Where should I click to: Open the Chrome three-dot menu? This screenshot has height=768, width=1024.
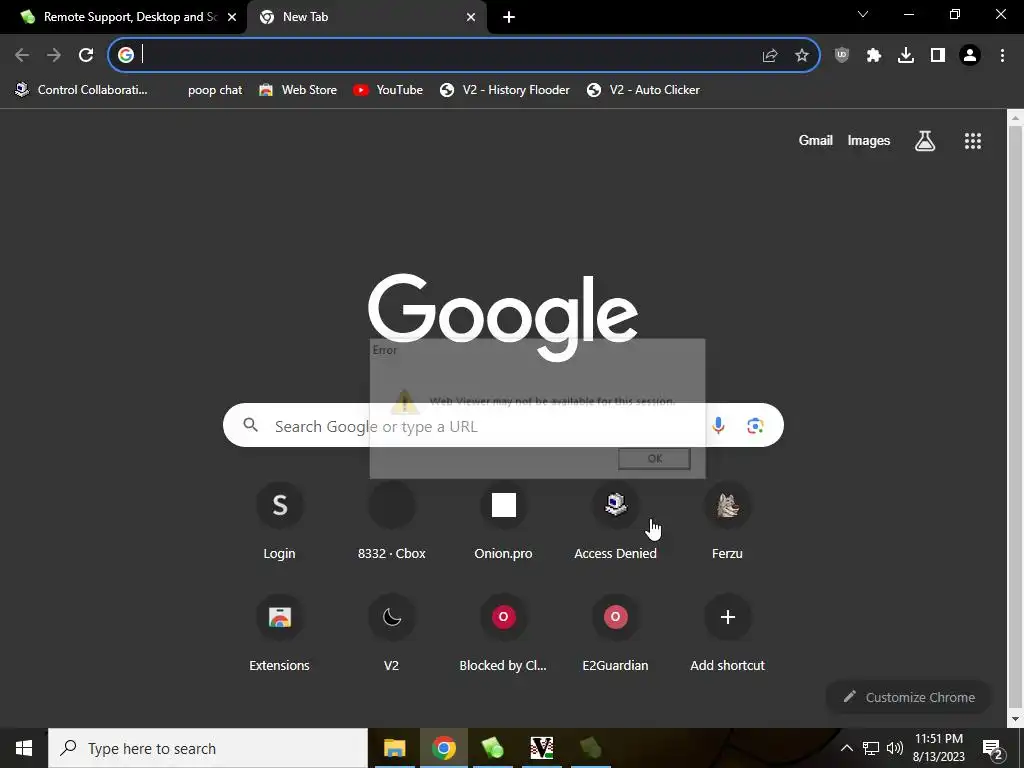pos(1002,56)
